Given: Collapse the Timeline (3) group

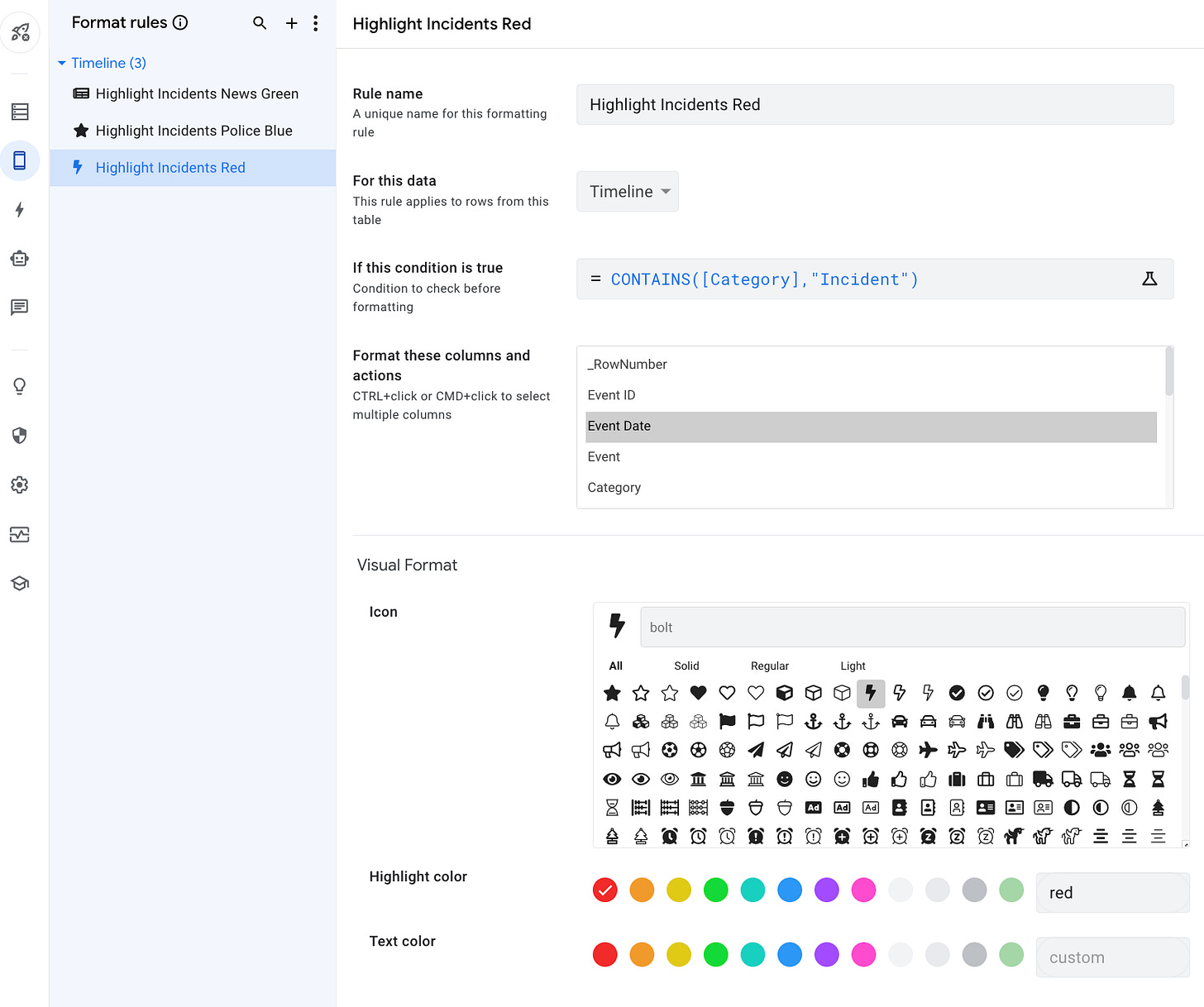Looking at the screenshot, I should pos(61,63).
